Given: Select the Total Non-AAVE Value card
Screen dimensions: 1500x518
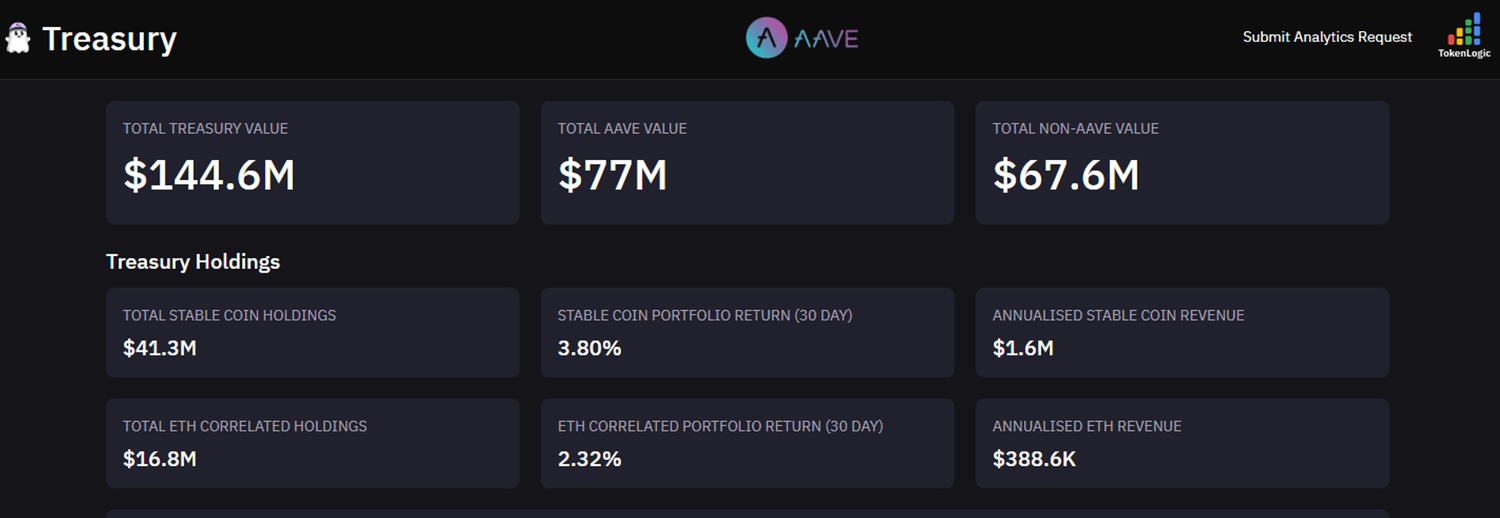Looking at the screenshot, I should tap(1182, 162).
